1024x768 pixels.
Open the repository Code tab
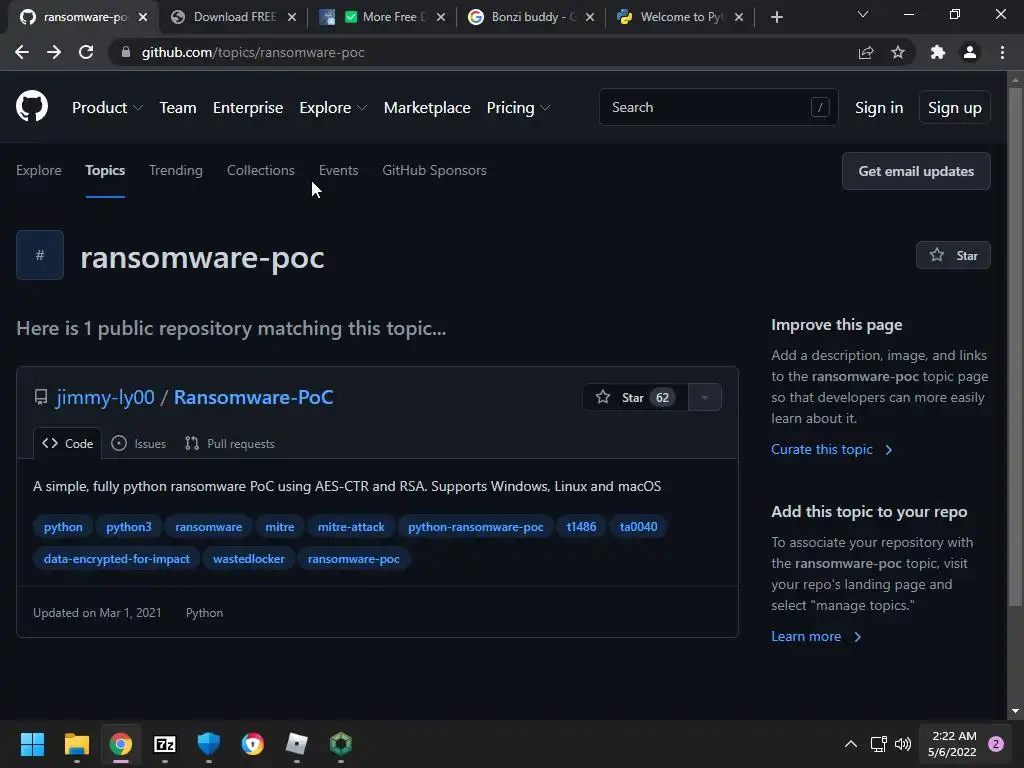tap(67, 443)
